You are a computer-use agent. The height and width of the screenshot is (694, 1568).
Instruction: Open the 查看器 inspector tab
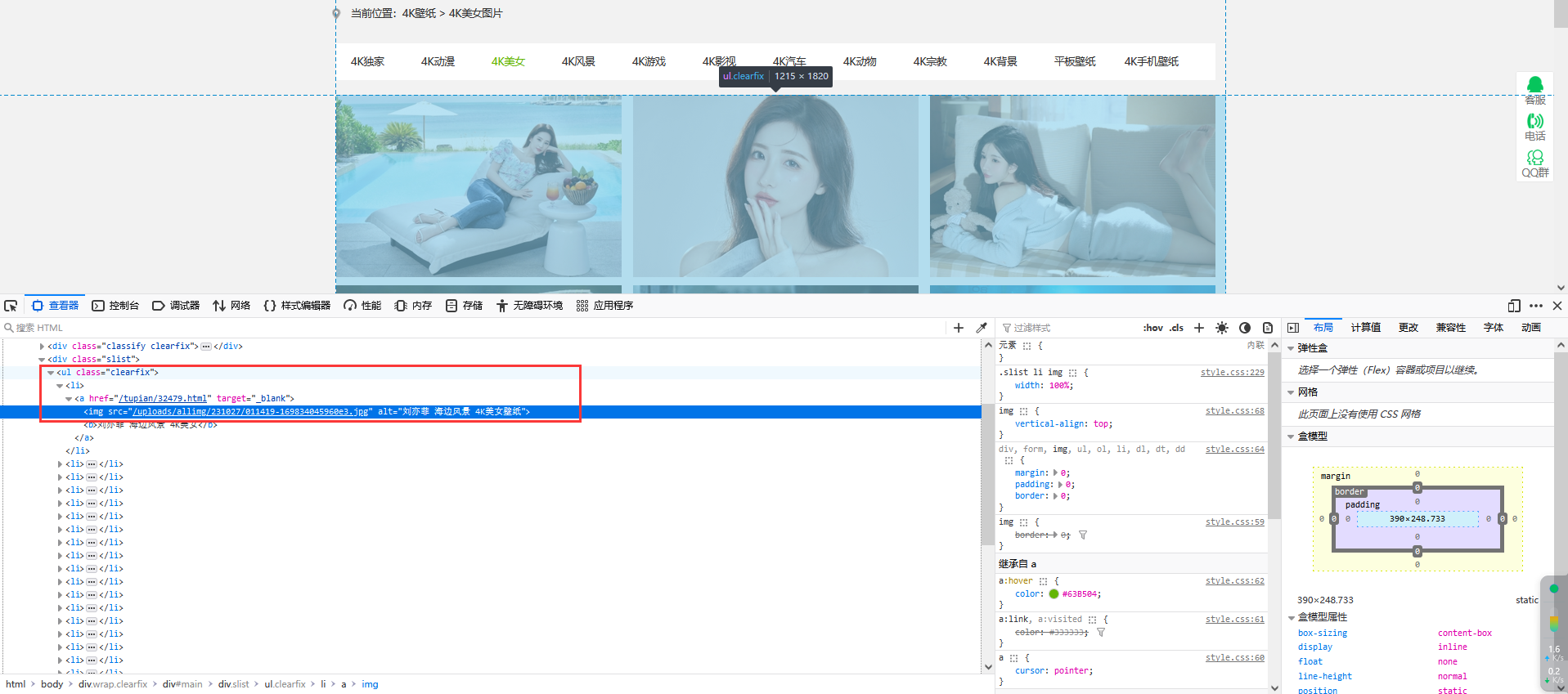click(x=56, y=306)
